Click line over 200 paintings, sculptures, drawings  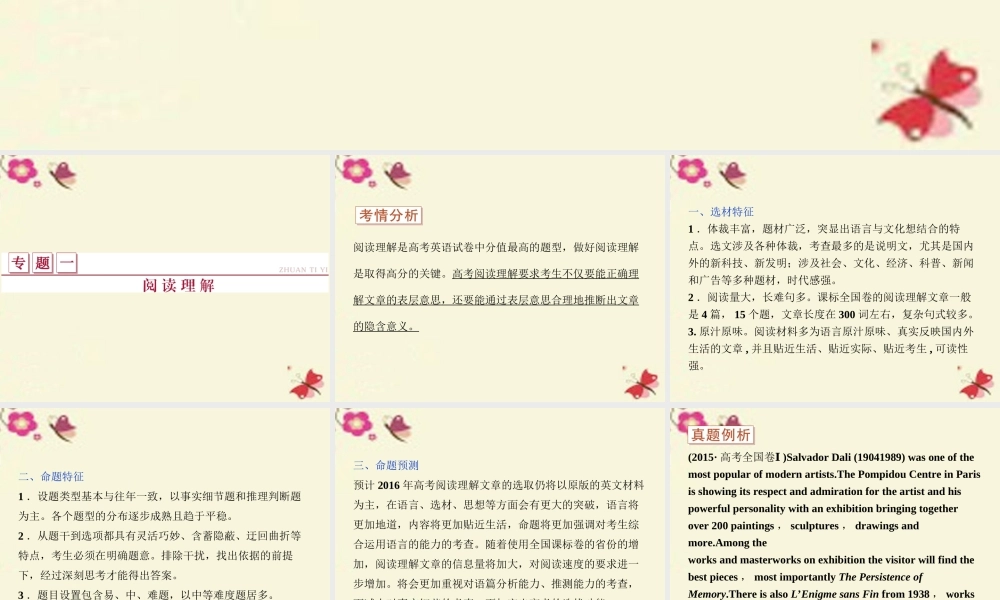click(804, 526)
